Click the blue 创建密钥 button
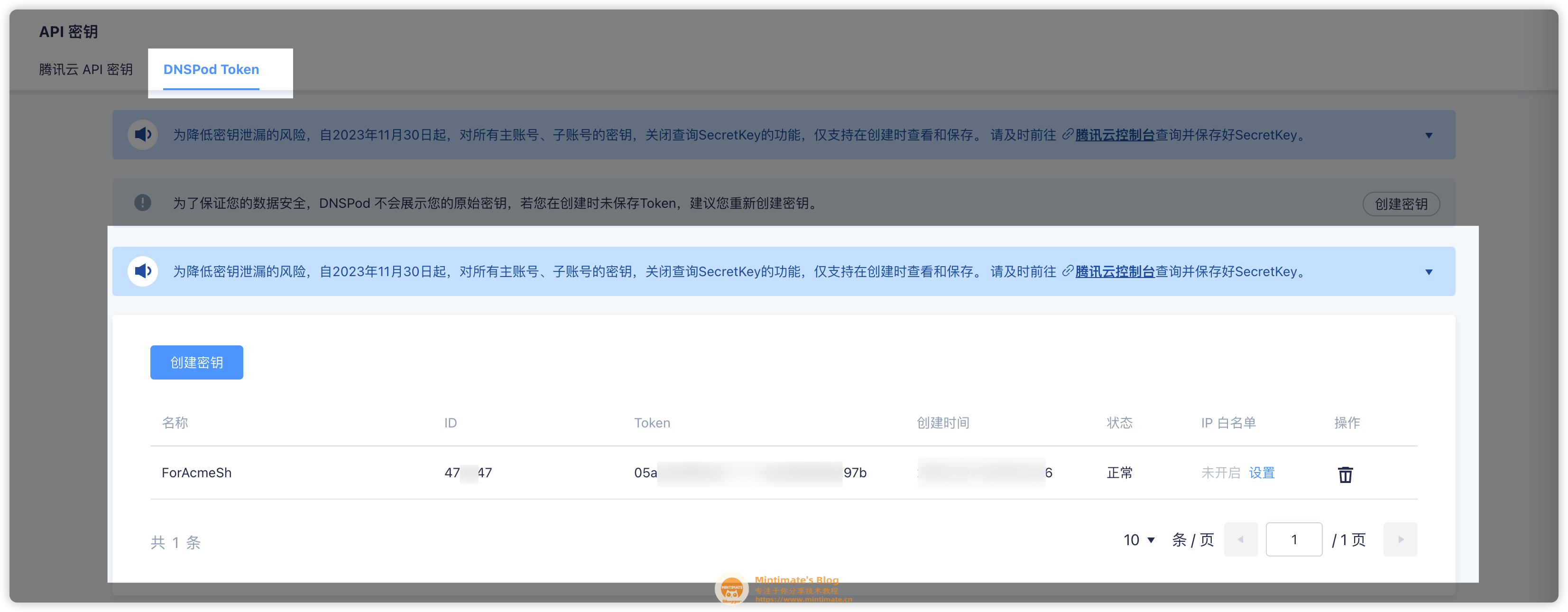 click(197, 362)
